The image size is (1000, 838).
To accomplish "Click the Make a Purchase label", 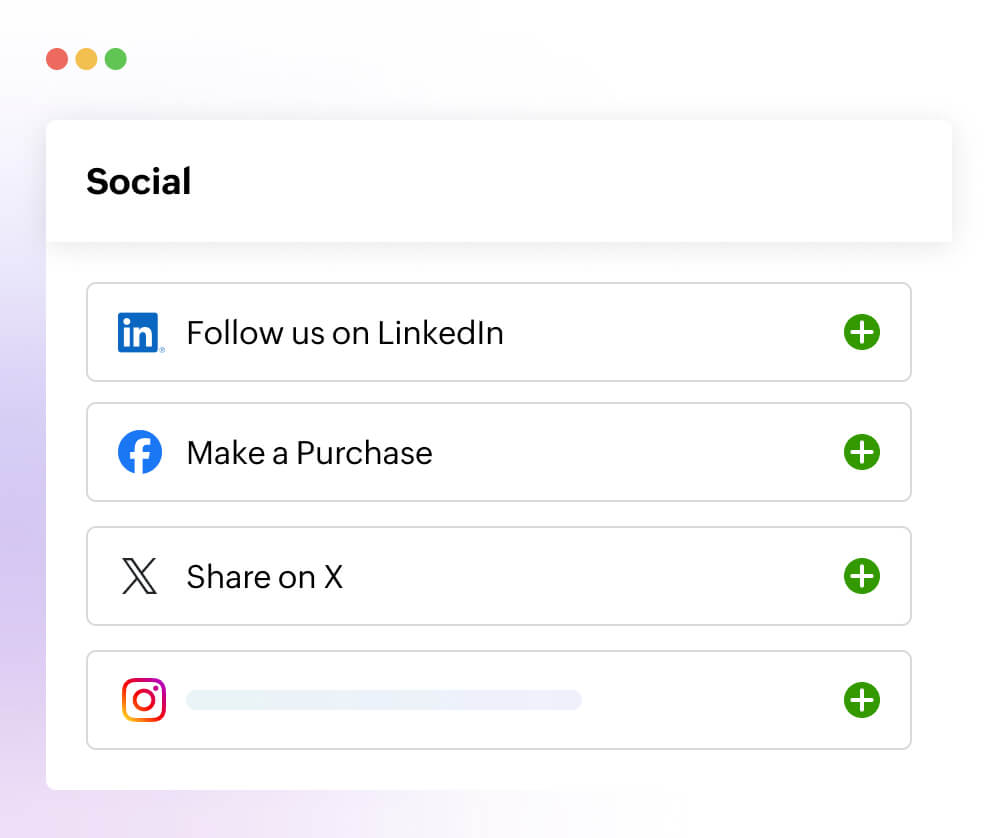I will click(309, 452).
